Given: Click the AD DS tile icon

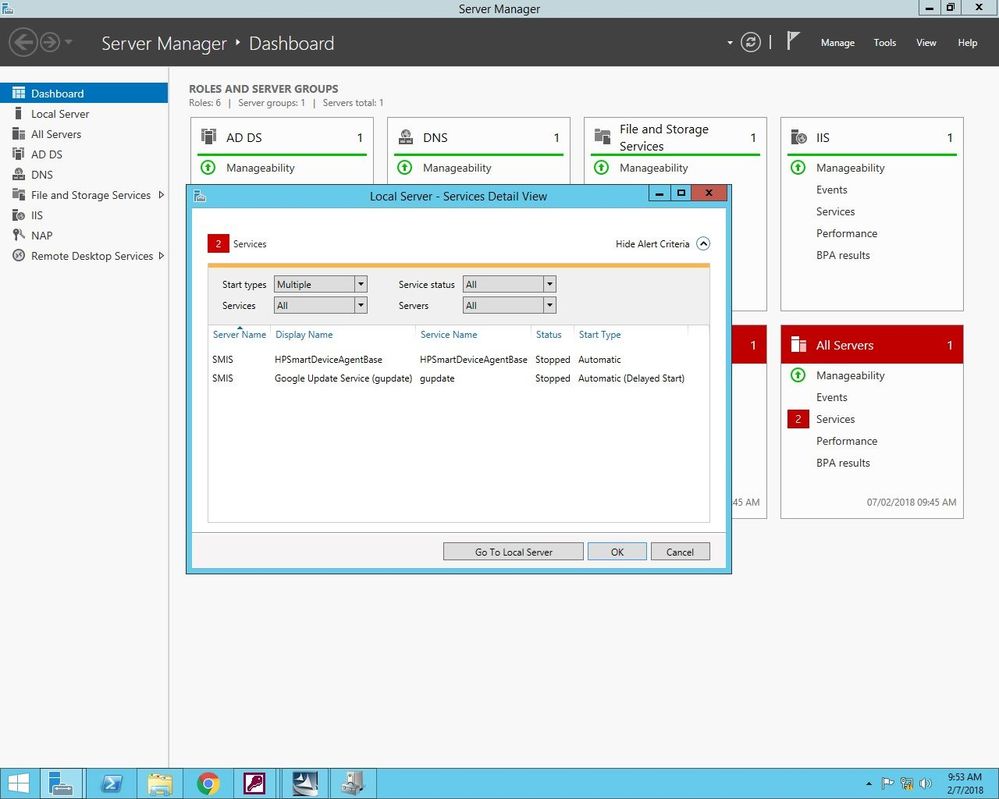Looking at the screenshot, I should pos(208,136).
